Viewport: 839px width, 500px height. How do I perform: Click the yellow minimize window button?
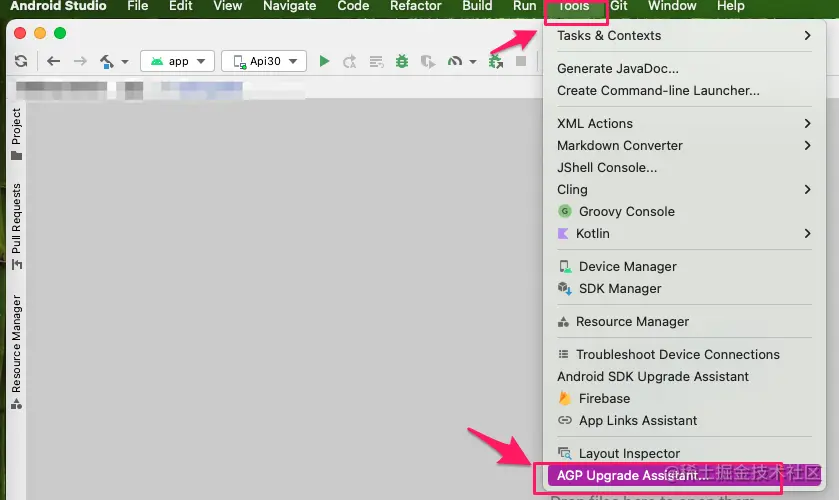click(x=40, y=33)
